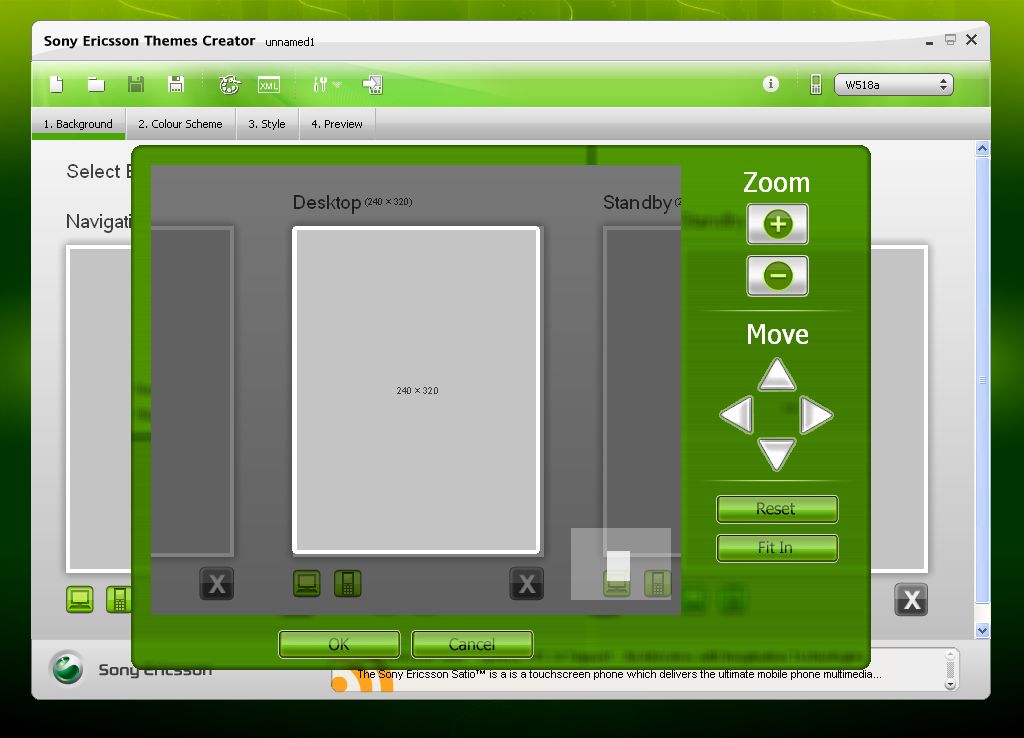This screenshot has width=1024, height=738.
Task: Click computer icon under Navigation preview
Action: point(80,600)
